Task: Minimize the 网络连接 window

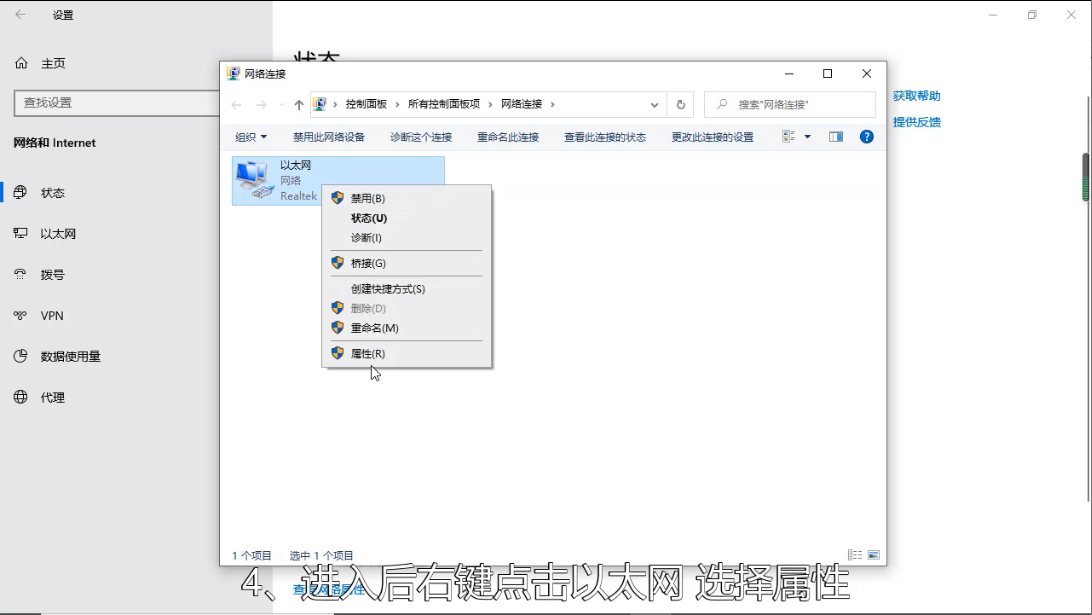Action: pyautogui.click(x=789, y=73)
